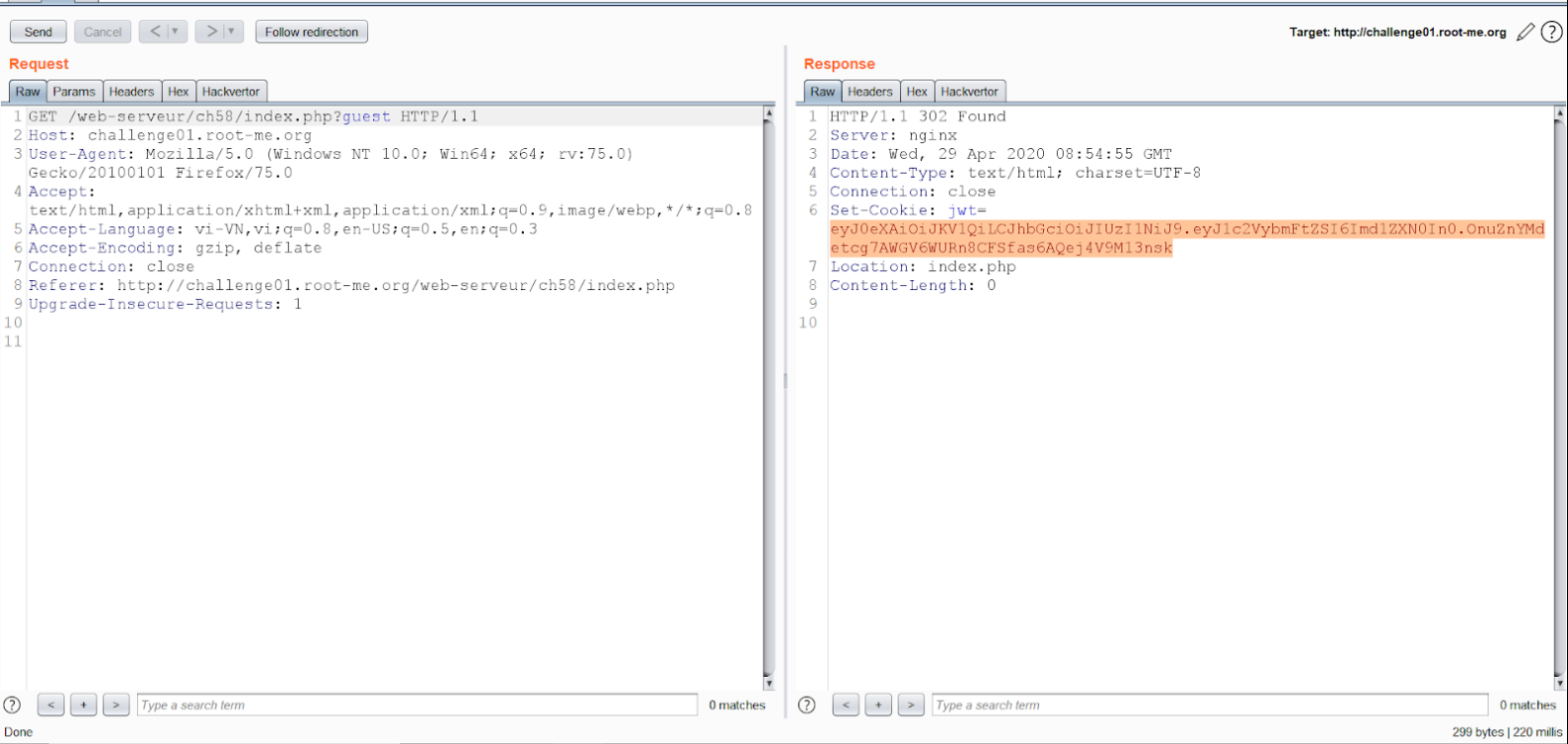Screen dimensions: 1568x744
Task: Switch to the Request Params tab
Action: click(x=74, y=92)
